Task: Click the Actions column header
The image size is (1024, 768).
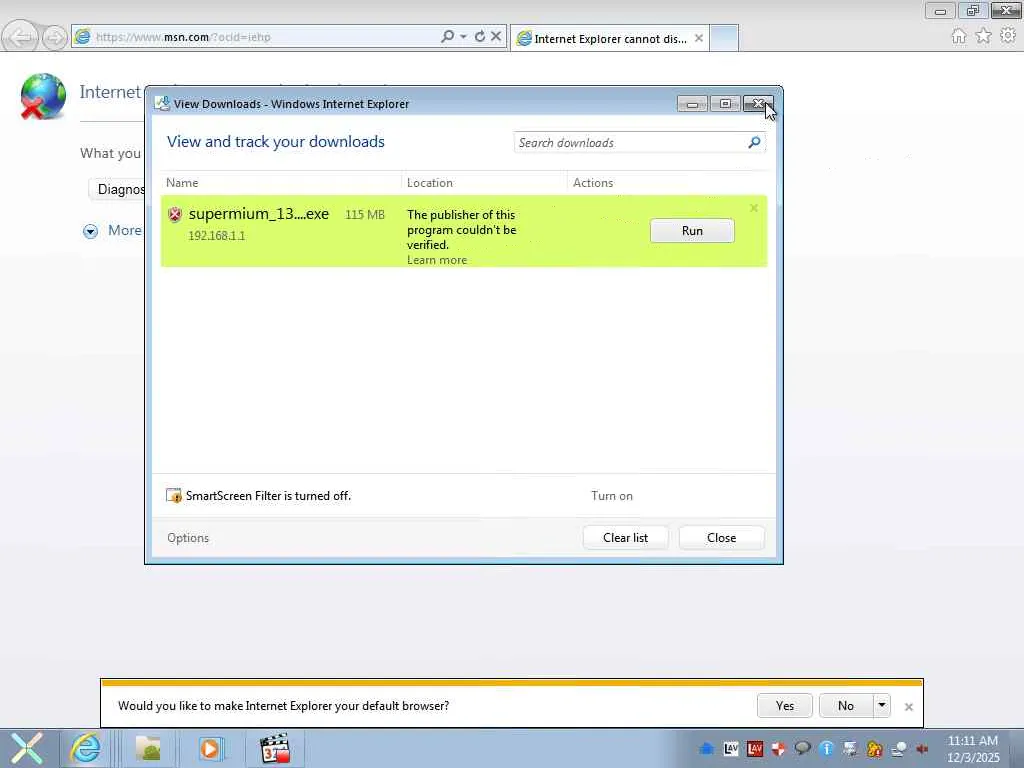Action: click(x=593, y=183)
